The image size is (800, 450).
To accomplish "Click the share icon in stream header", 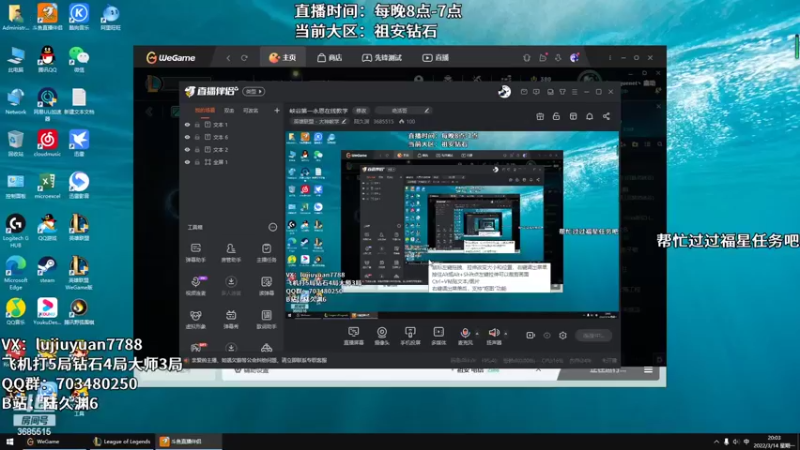I will tap(606, 116).
